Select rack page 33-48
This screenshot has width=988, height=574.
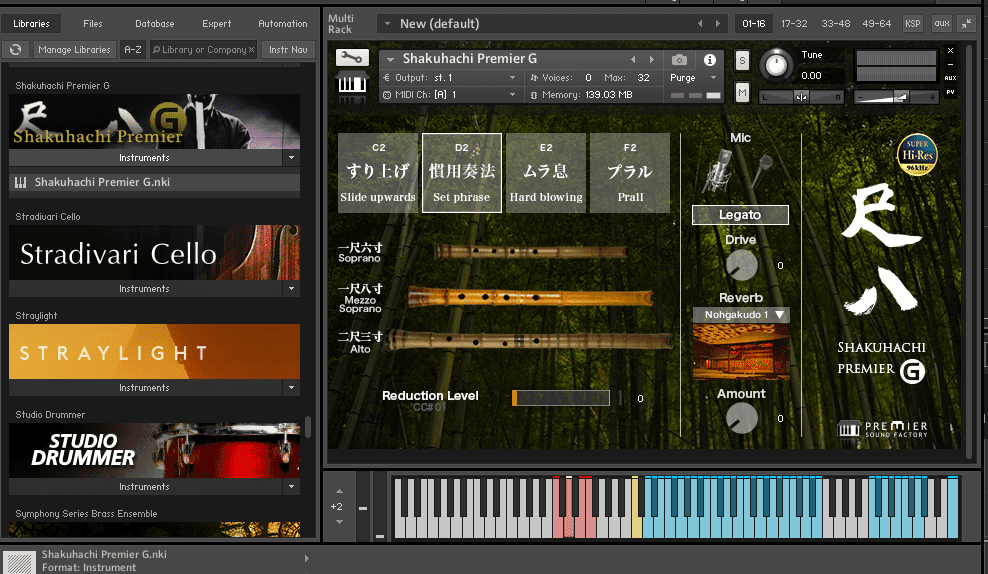pos(836,23)
